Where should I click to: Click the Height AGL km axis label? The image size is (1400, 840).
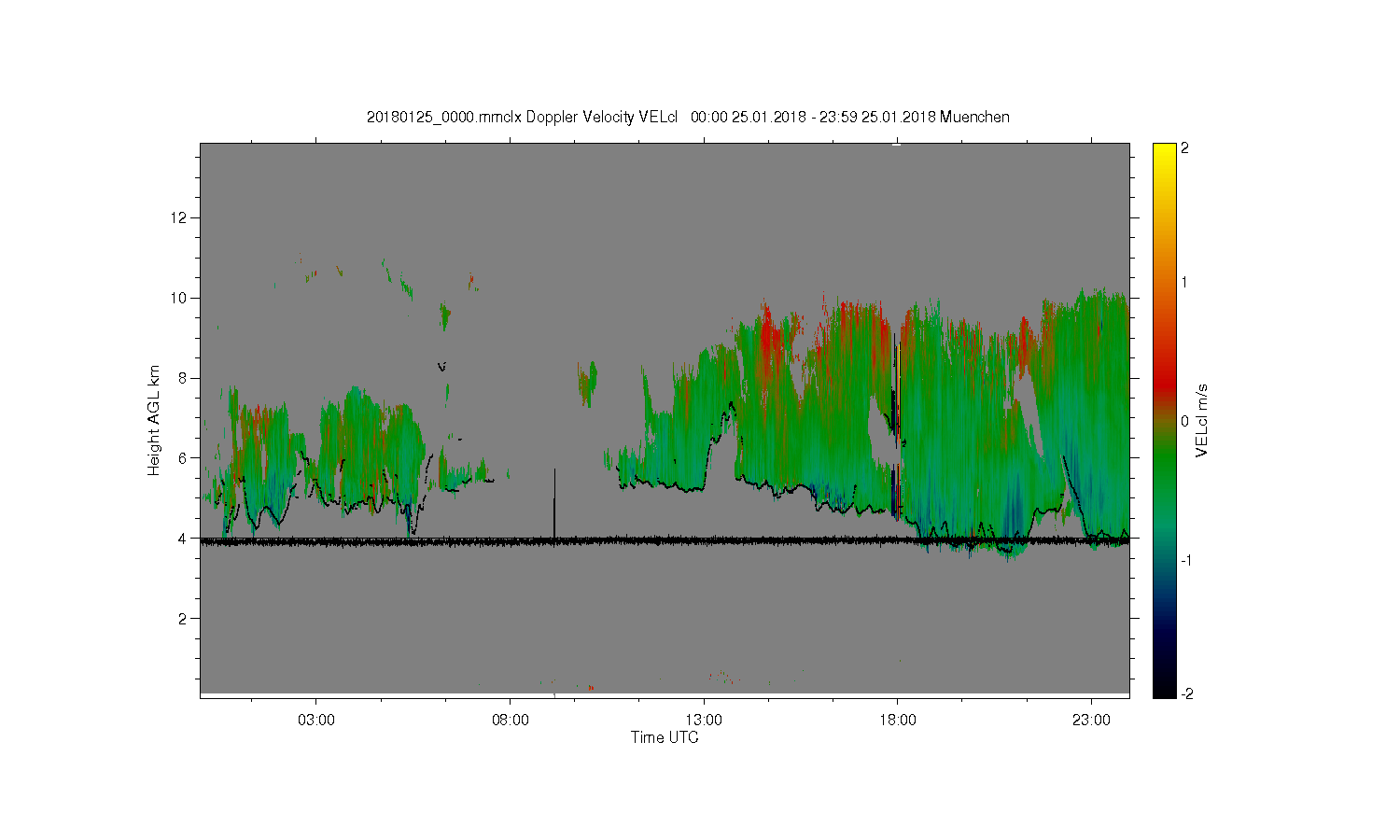click(x=154, y=420)
